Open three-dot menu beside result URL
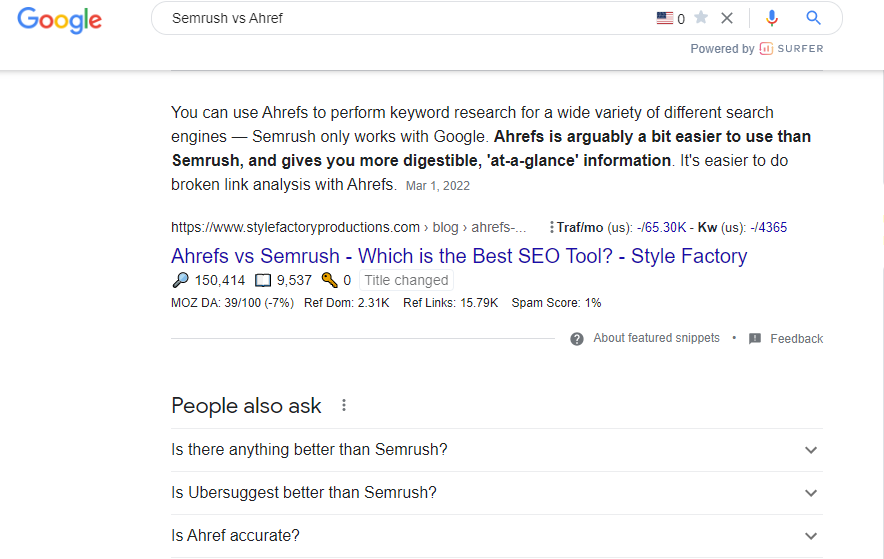 pyautogui.click(x=551, y=227)
